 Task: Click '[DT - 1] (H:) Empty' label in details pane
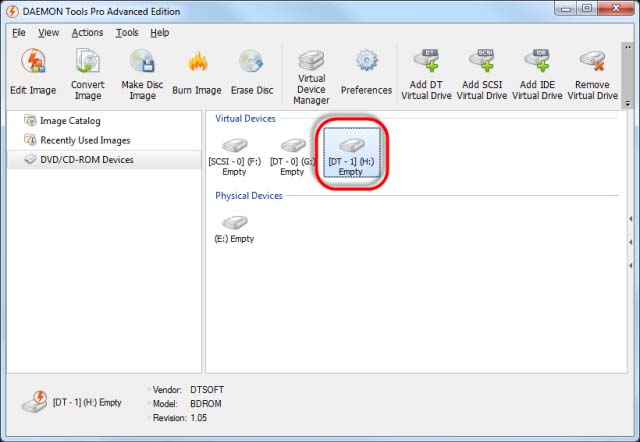click(87, 402)
